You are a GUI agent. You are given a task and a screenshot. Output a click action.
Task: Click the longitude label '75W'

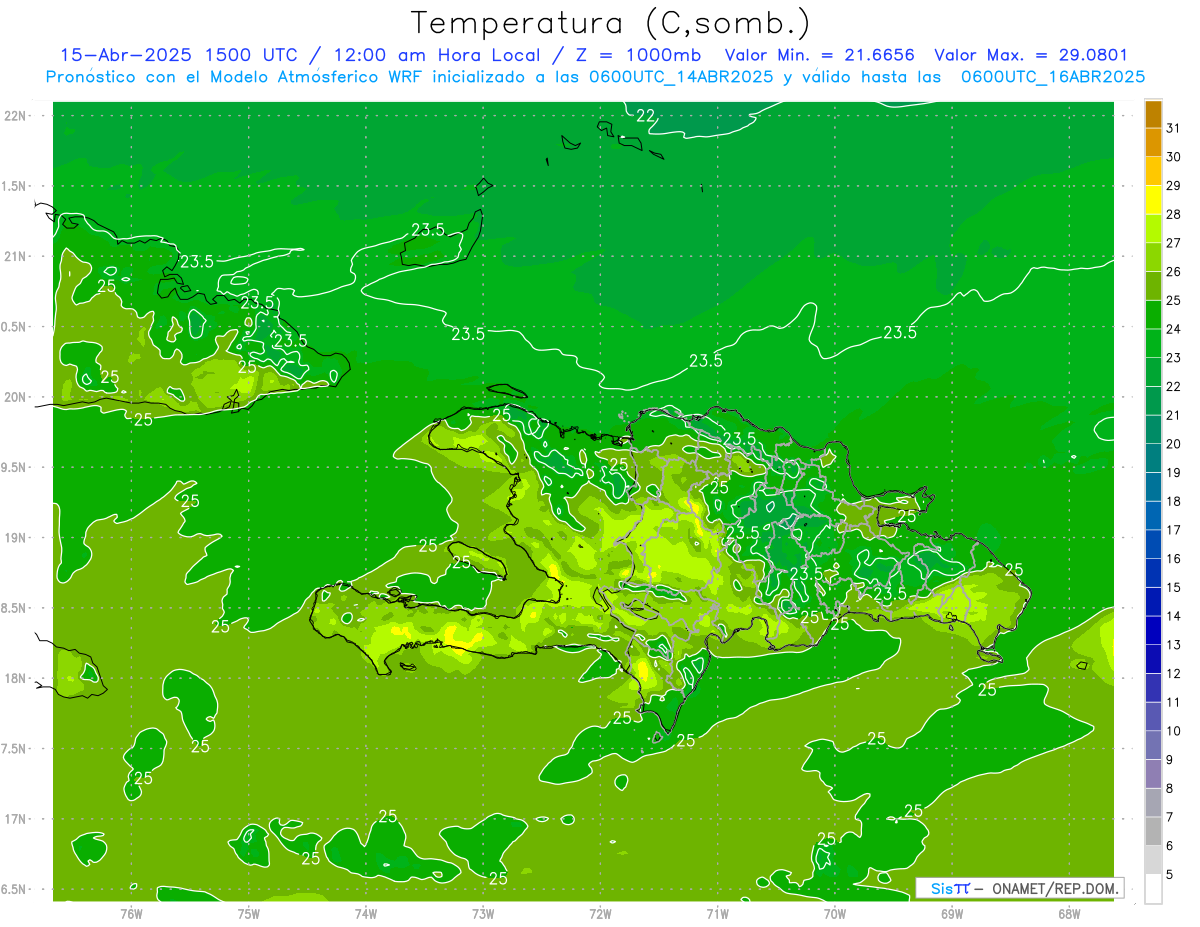point(249,914)
